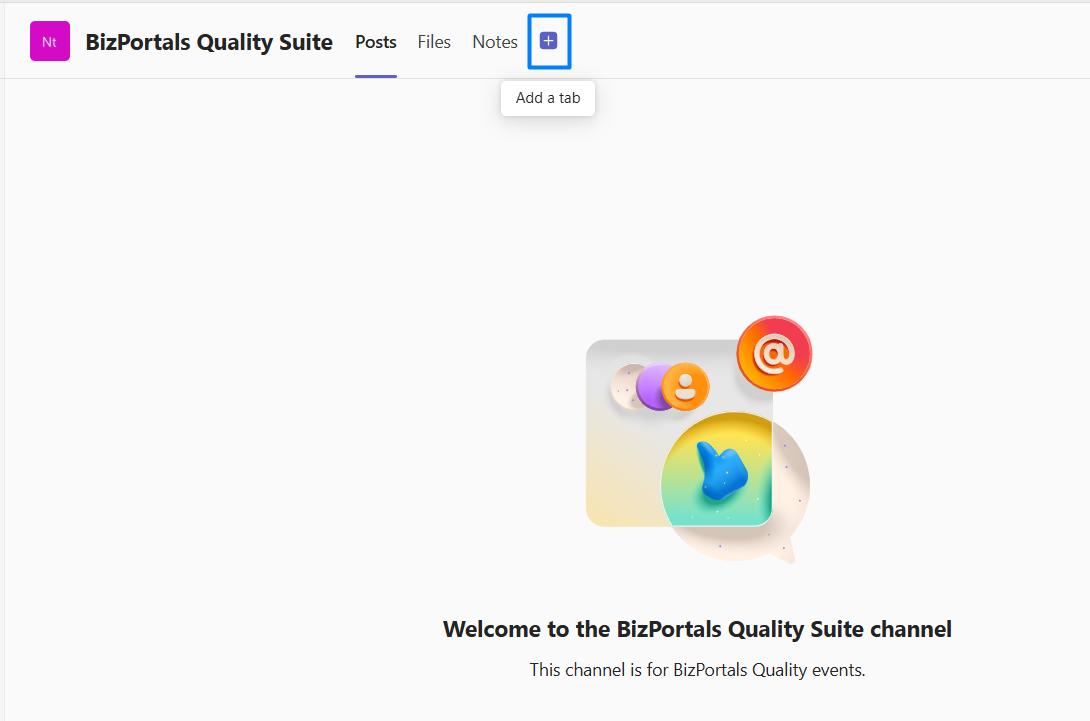Viewport: 1090px width, 721px height.
Task: Click the Welcome to the BizPortals Quality Suite channel heading
Action: click(697, 629)
